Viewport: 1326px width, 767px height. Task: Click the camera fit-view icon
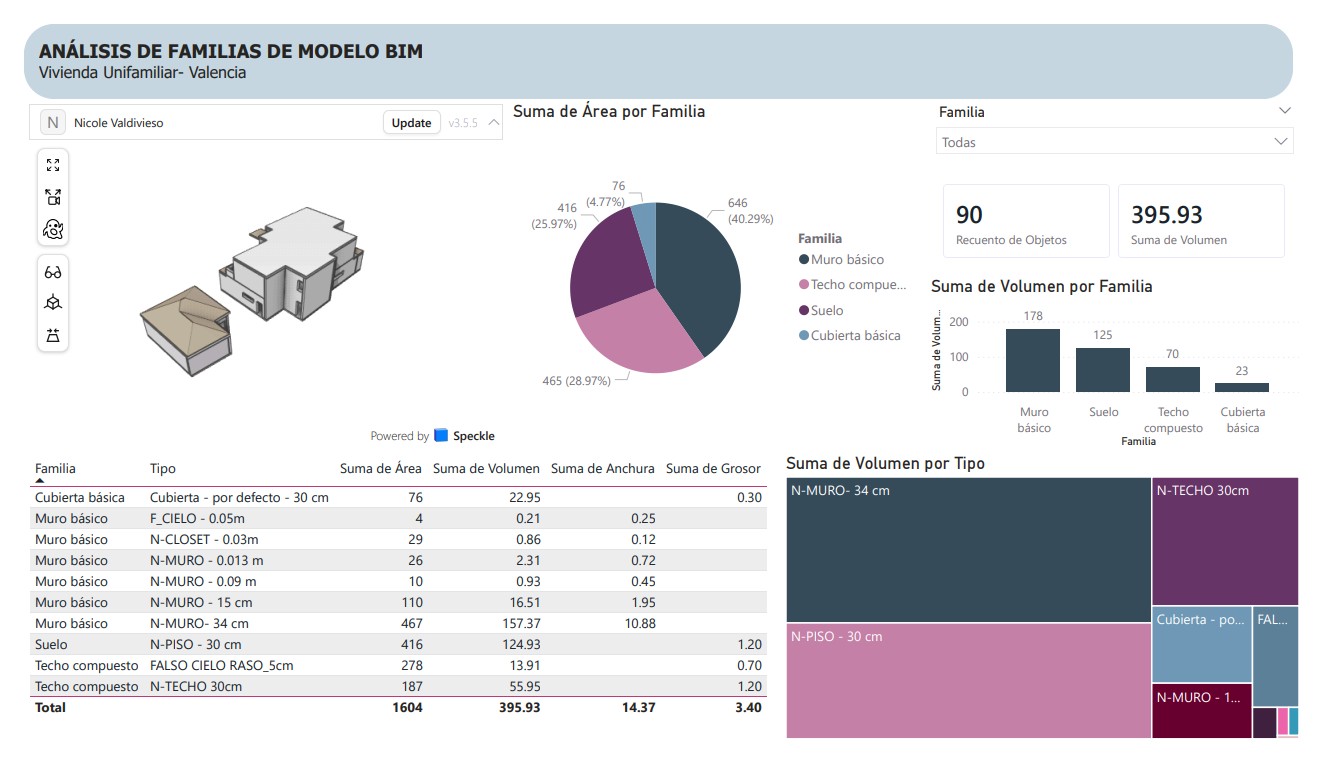(x=53, y=197)
